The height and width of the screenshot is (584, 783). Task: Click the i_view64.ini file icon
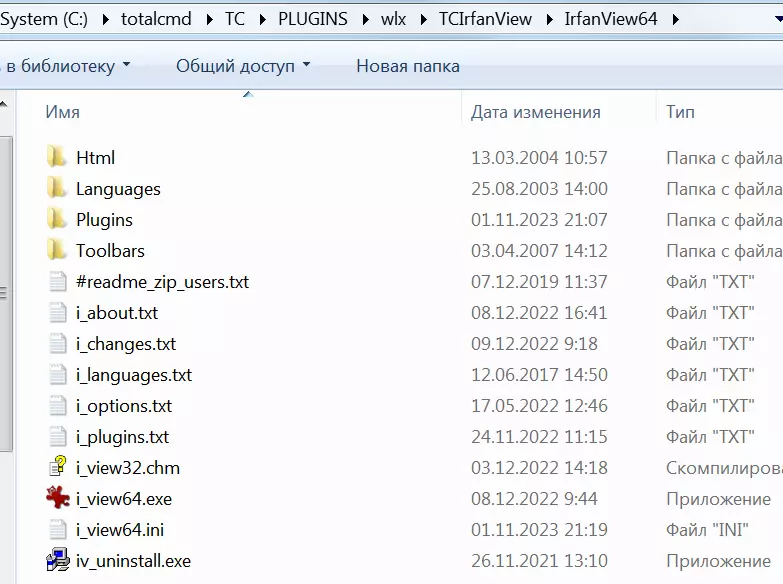point(57,530)
